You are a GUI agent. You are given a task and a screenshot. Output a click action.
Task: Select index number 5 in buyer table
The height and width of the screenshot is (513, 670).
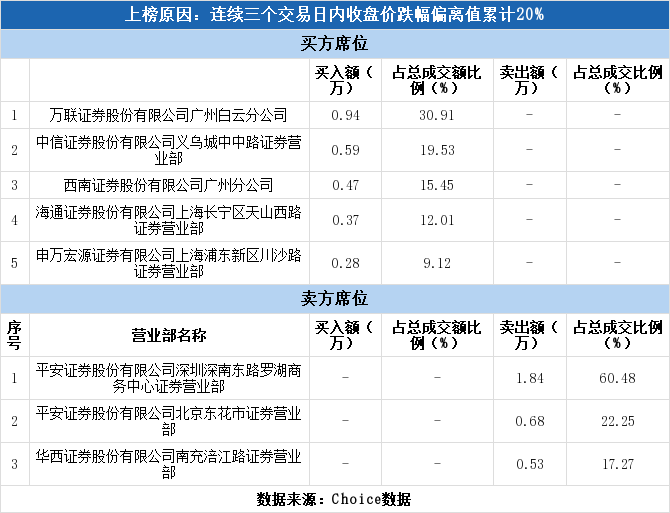coord(14,263)
